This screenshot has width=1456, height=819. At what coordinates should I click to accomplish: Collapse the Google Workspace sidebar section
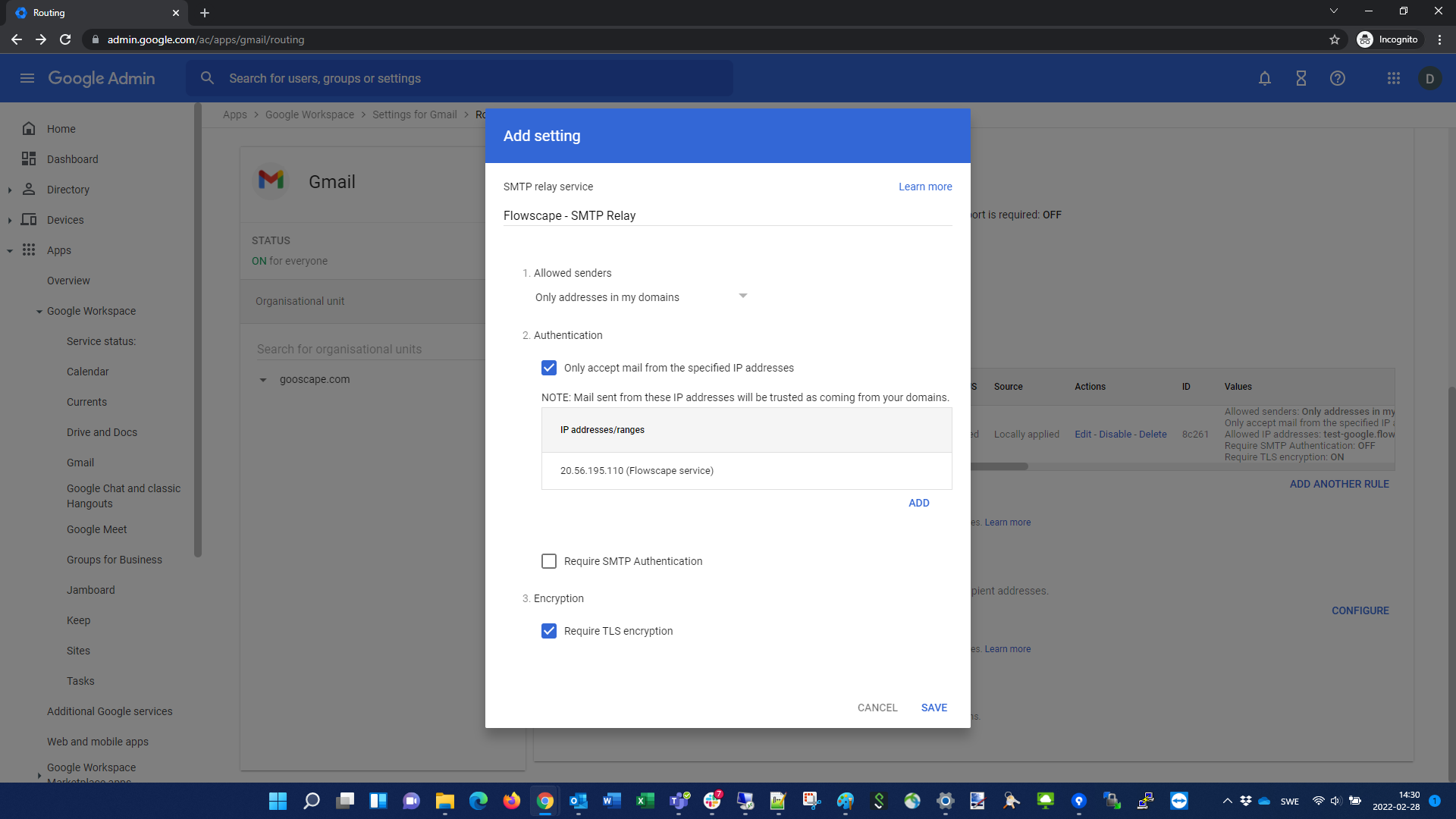click(39, 311)
